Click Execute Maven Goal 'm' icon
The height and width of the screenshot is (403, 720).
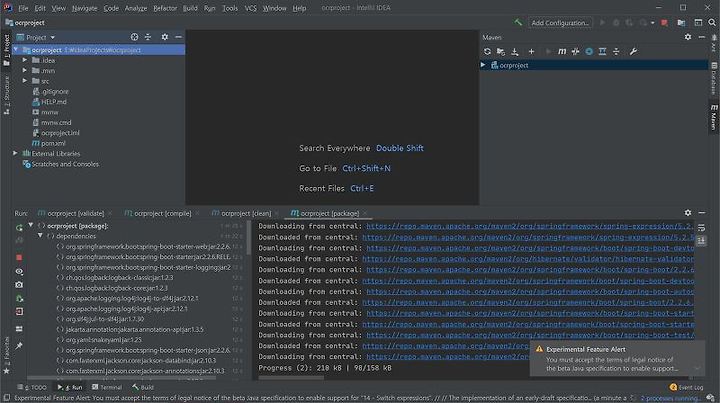(562, 51)
